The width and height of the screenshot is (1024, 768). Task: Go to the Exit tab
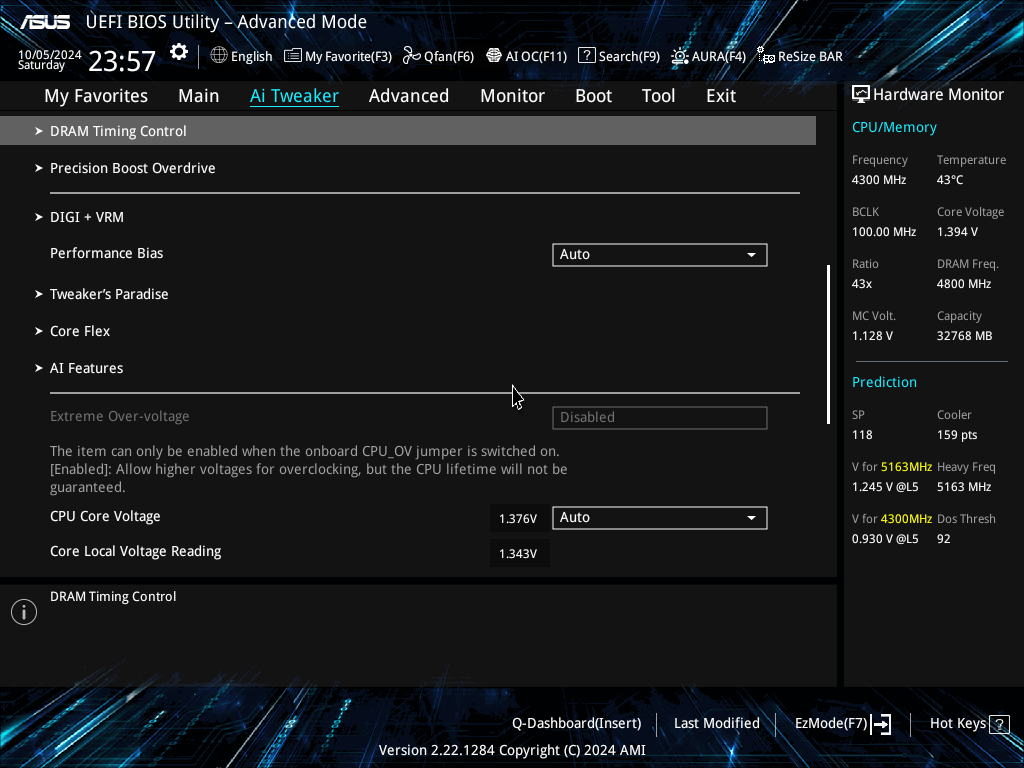tap(721, 95)
